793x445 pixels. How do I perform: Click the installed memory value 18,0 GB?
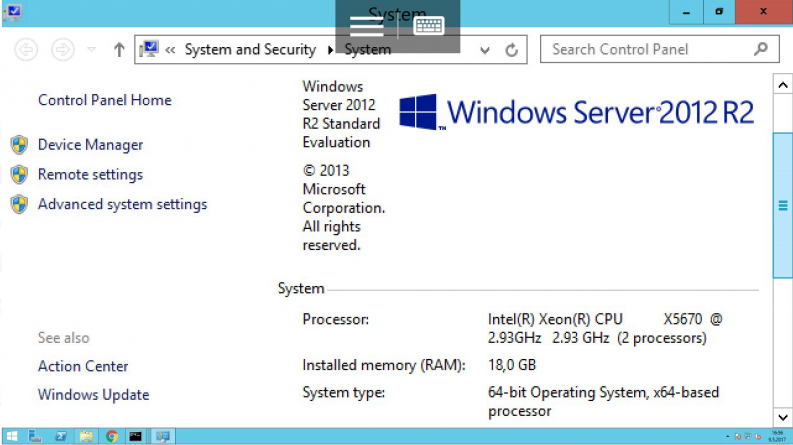point(512,365)
